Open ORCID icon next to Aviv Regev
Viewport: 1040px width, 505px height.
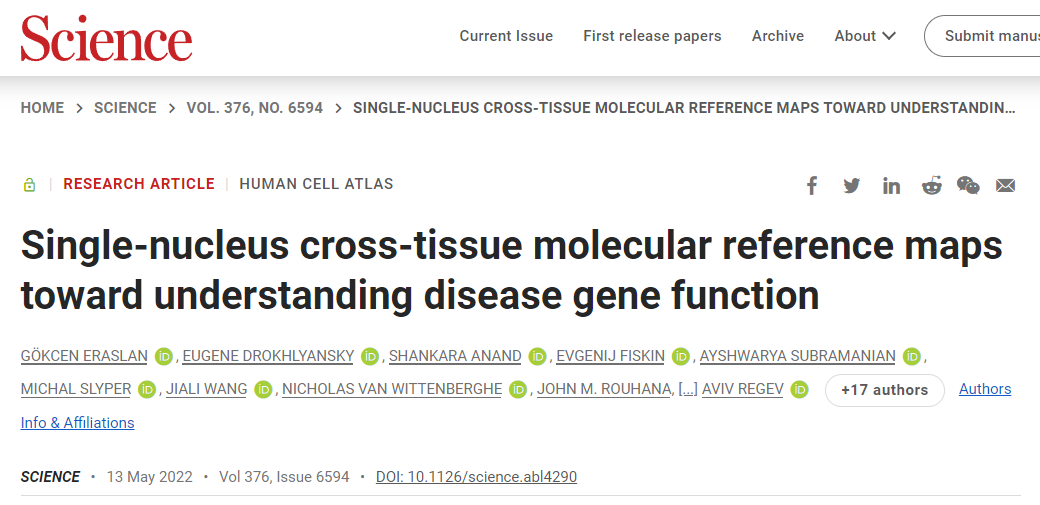click(800, 390)
